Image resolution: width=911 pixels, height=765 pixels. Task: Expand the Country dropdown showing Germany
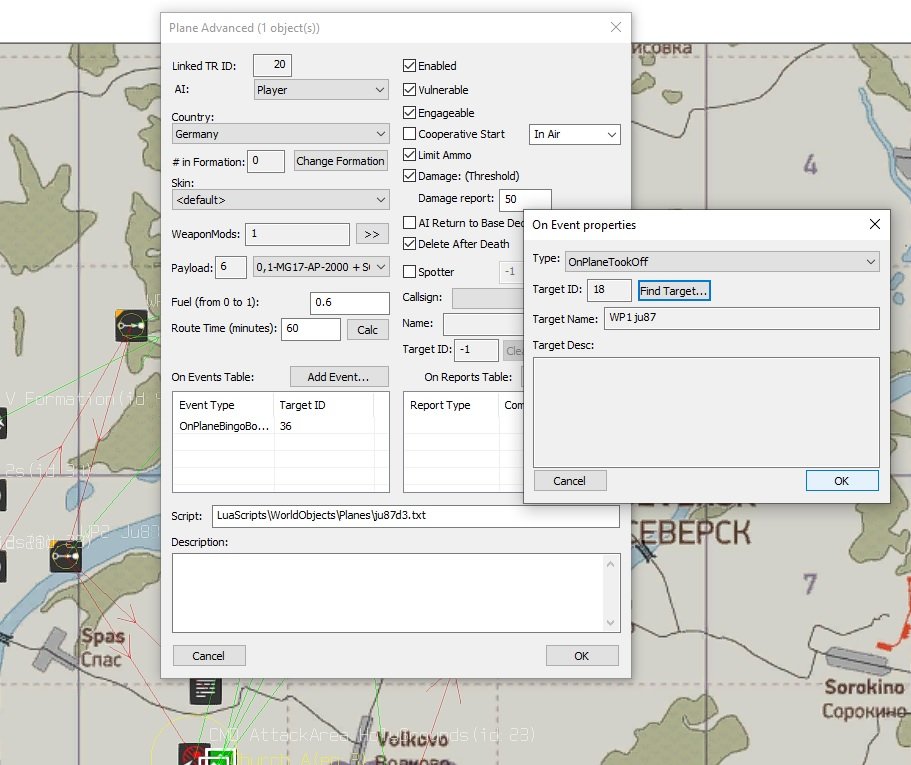280,134
